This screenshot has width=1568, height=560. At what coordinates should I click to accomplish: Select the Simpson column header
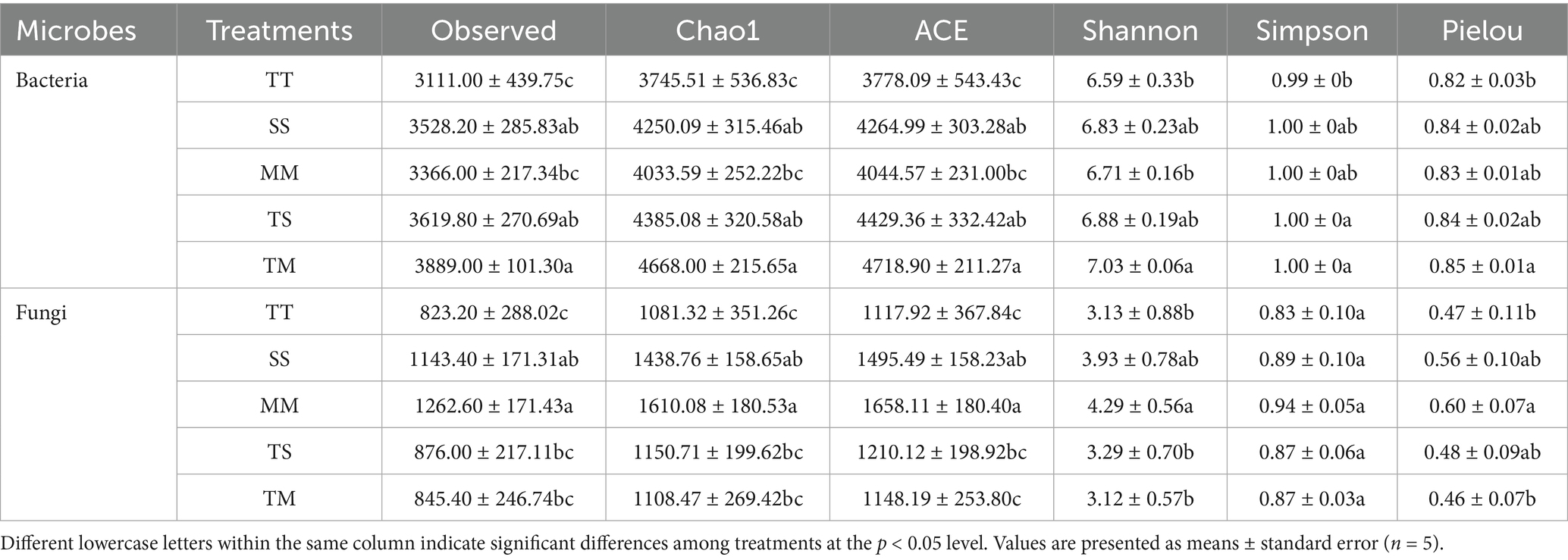pos(1312,30)
